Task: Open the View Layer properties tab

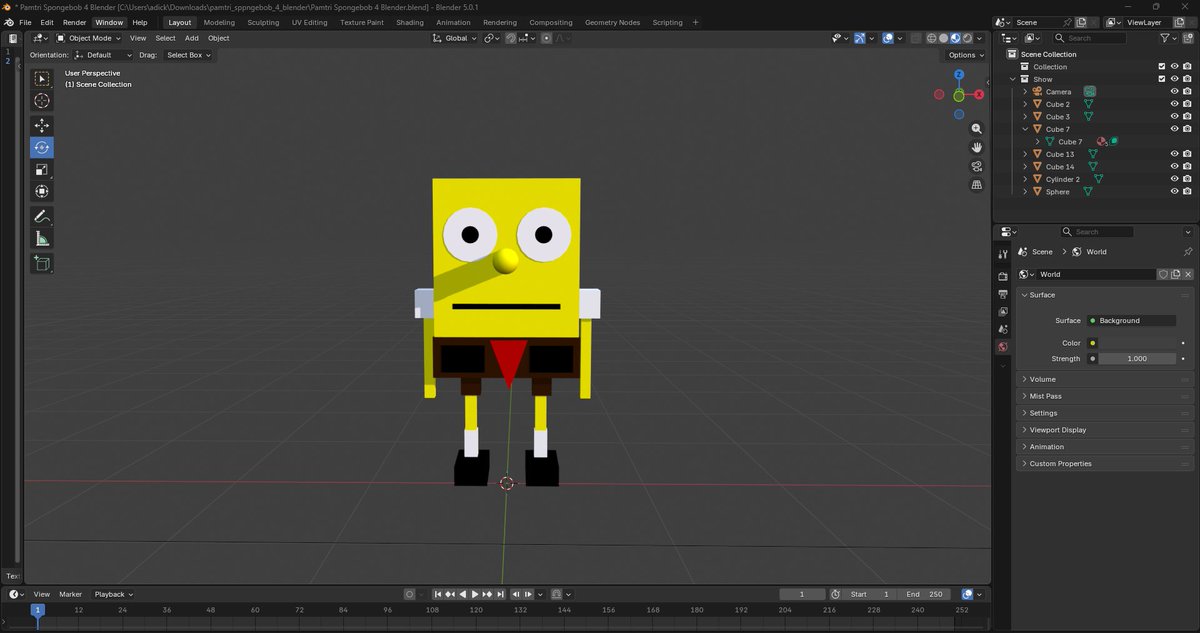Action: point(1003,311)
